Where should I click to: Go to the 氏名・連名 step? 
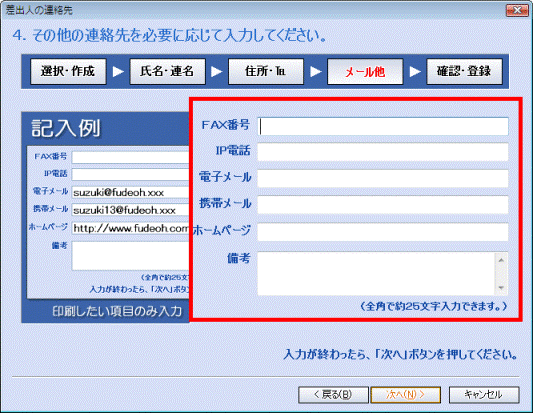coord(167,71)
